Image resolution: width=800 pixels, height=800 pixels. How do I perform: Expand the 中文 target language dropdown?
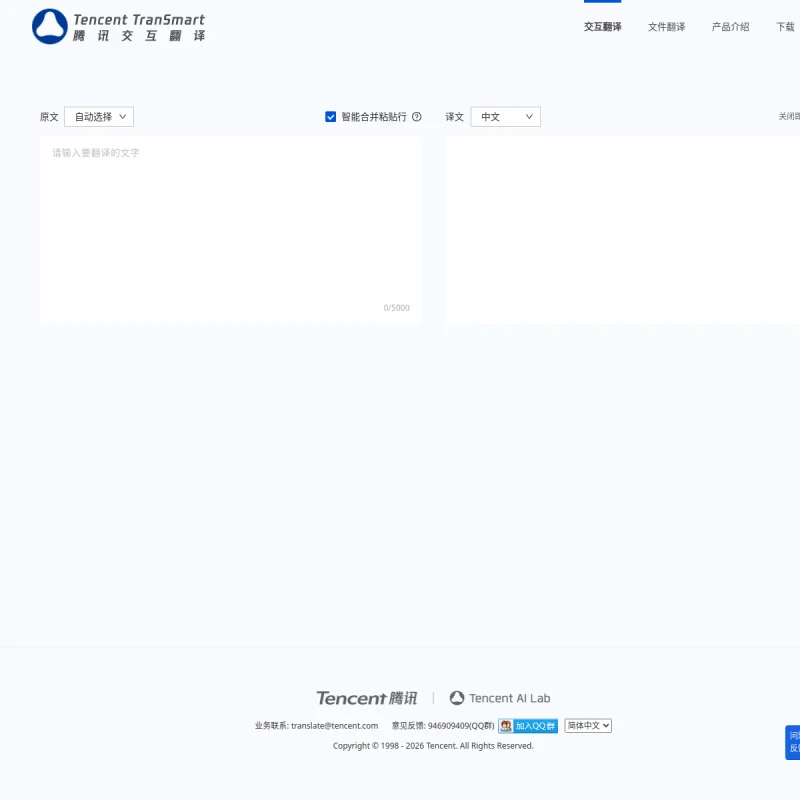click(506, 117)
